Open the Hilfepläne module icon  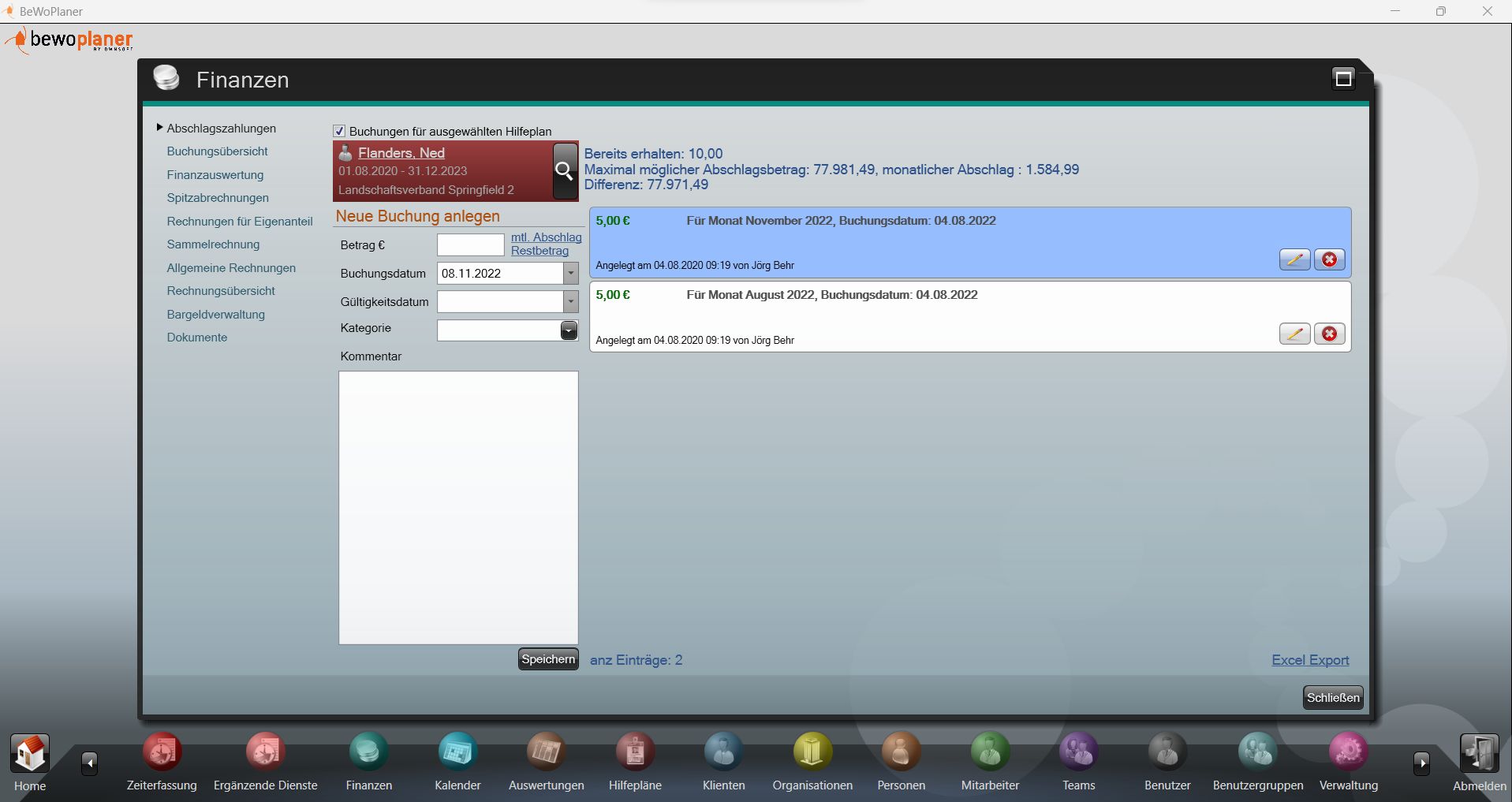[x=635, y=752]
